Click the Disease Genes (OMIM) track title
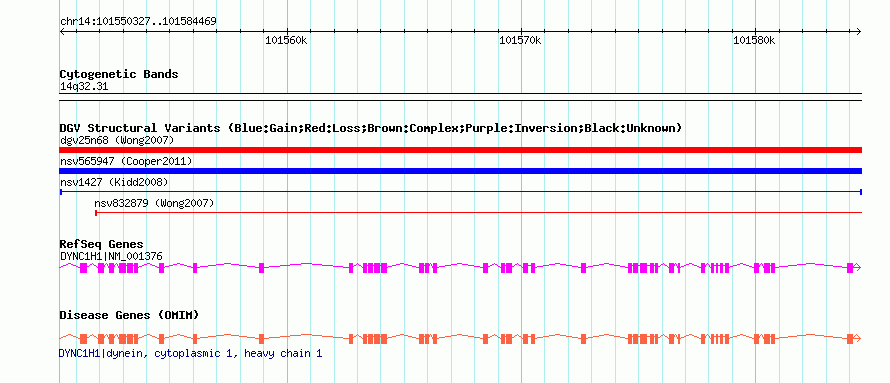The image size is (890, 383). pyautogui.click(x=129, y=315)
